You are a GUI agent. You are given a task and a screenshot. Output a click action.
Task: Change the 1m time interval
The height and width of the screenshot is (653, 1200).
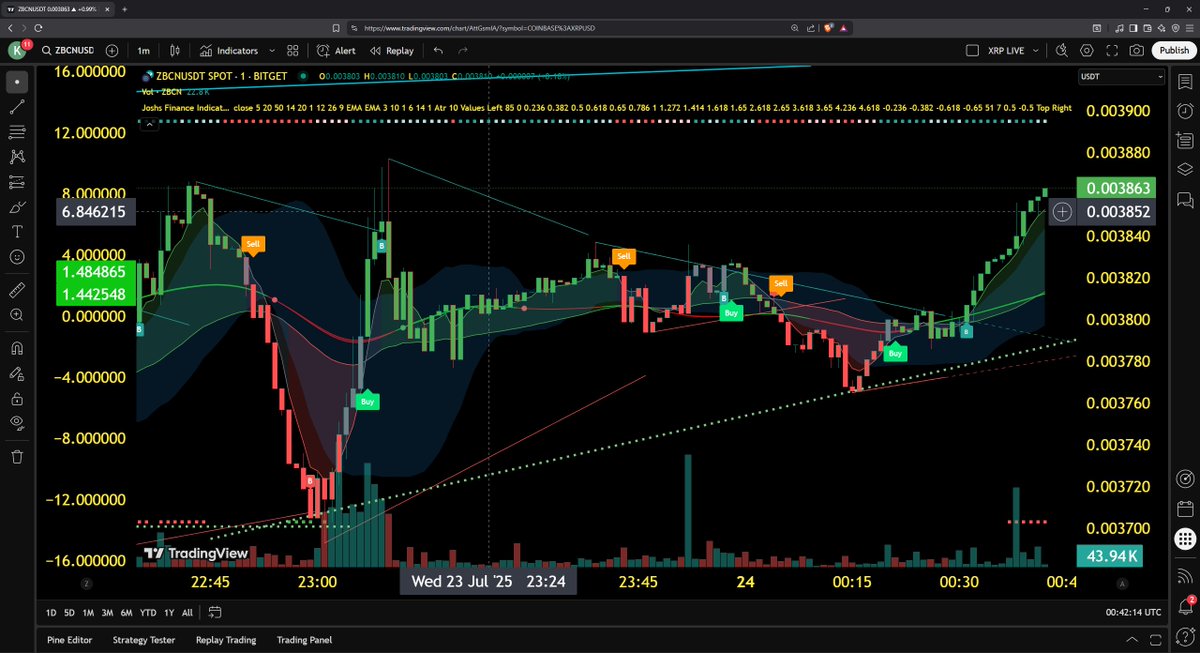coord(144,50)
